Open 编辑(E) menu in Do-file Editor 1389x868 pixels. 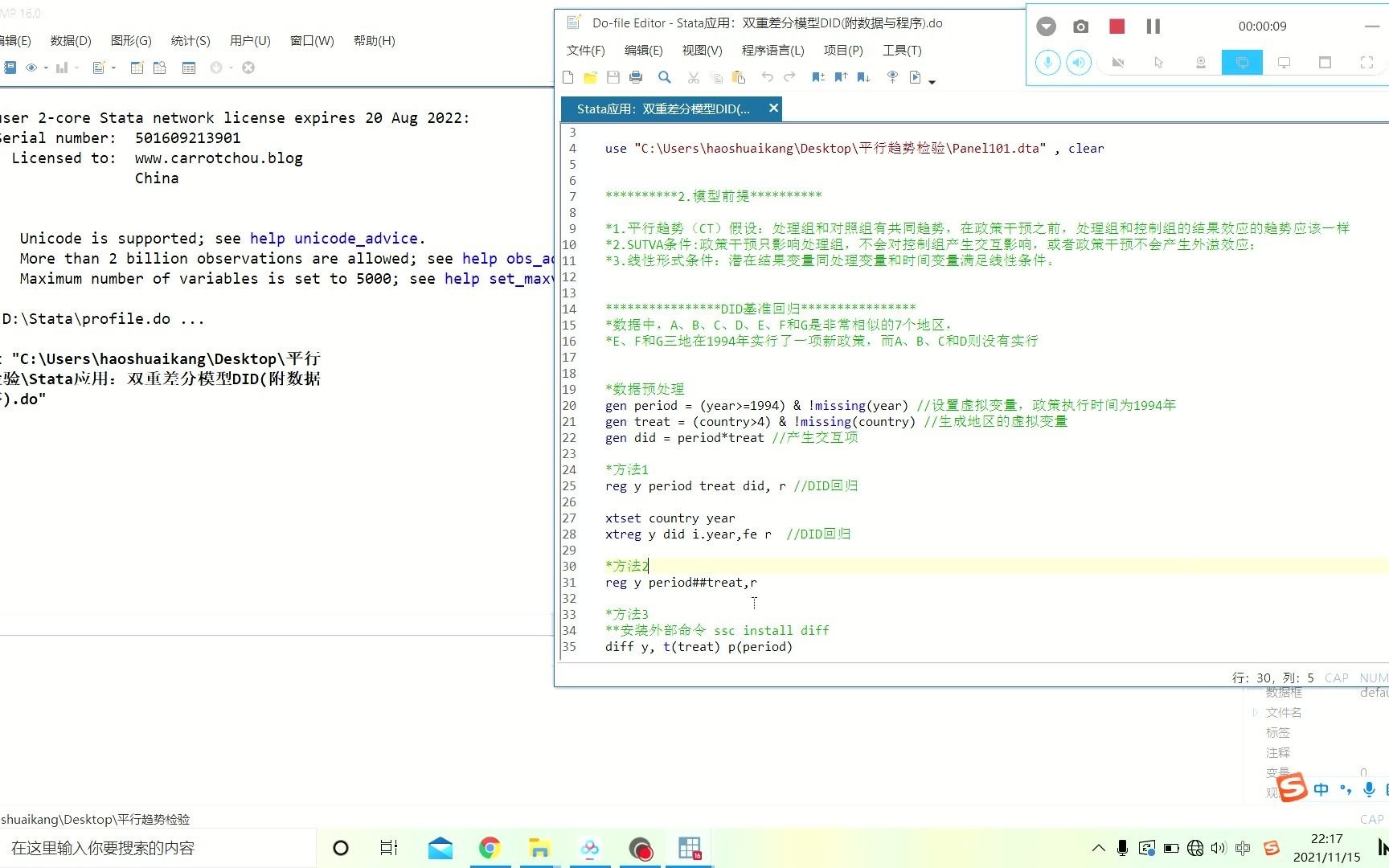click(644, 50)
